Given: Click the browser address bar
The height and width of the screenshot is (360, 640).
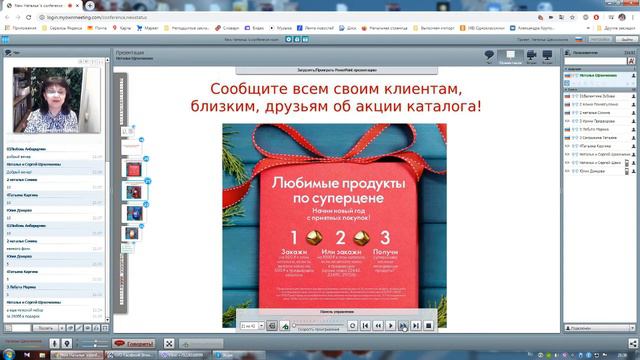Looking at the screenshot, I should click(286, 17).
